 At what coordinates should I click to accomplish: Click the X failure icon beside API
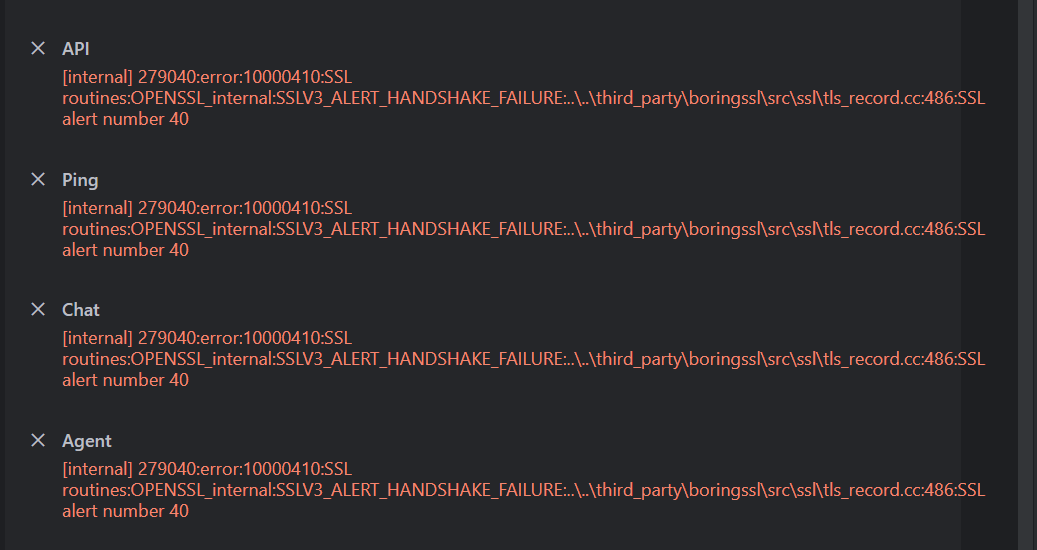pos(38,48)
